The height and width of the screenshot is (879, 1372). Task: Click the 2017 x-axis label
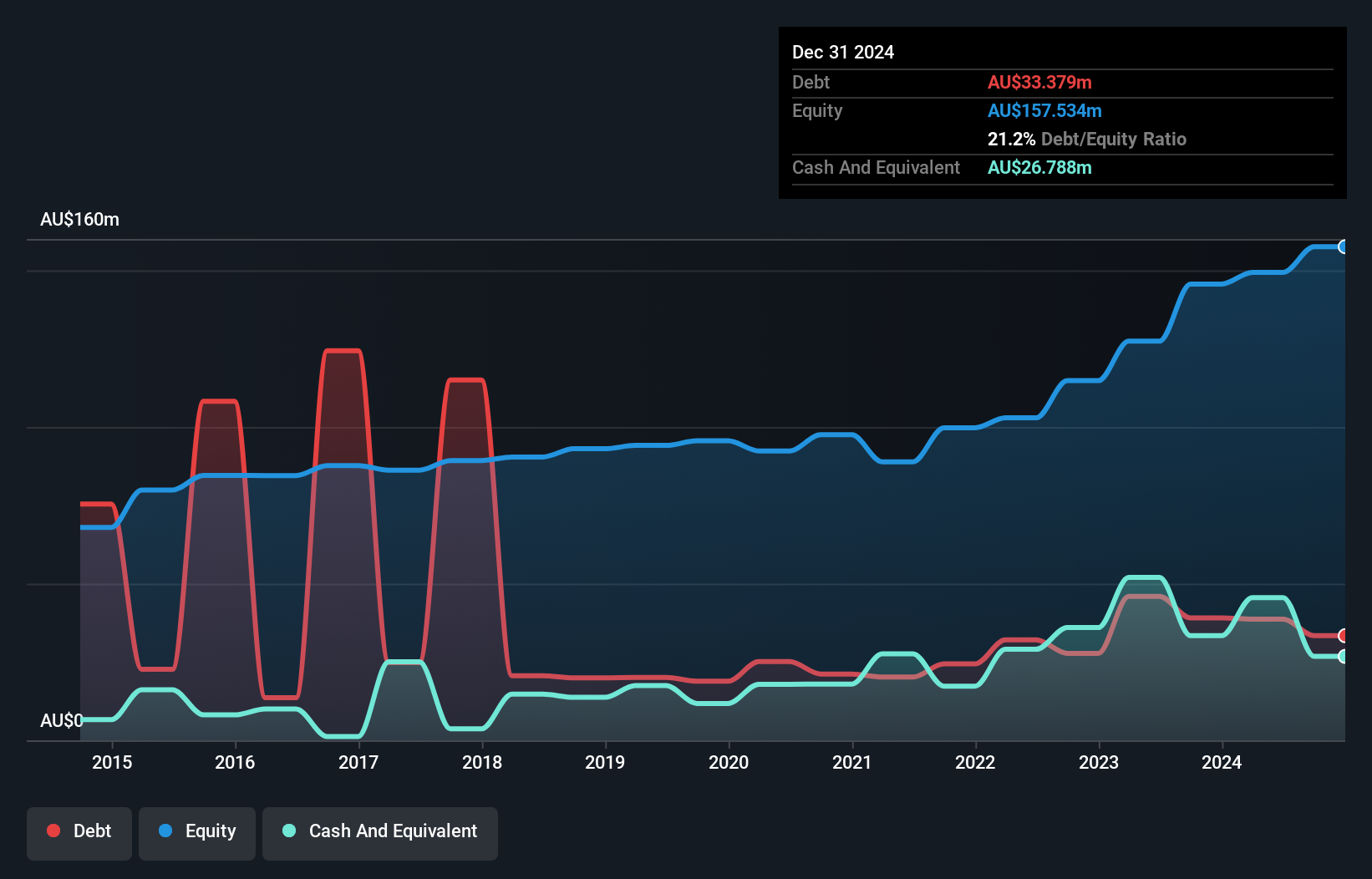(x=358, y=762)
